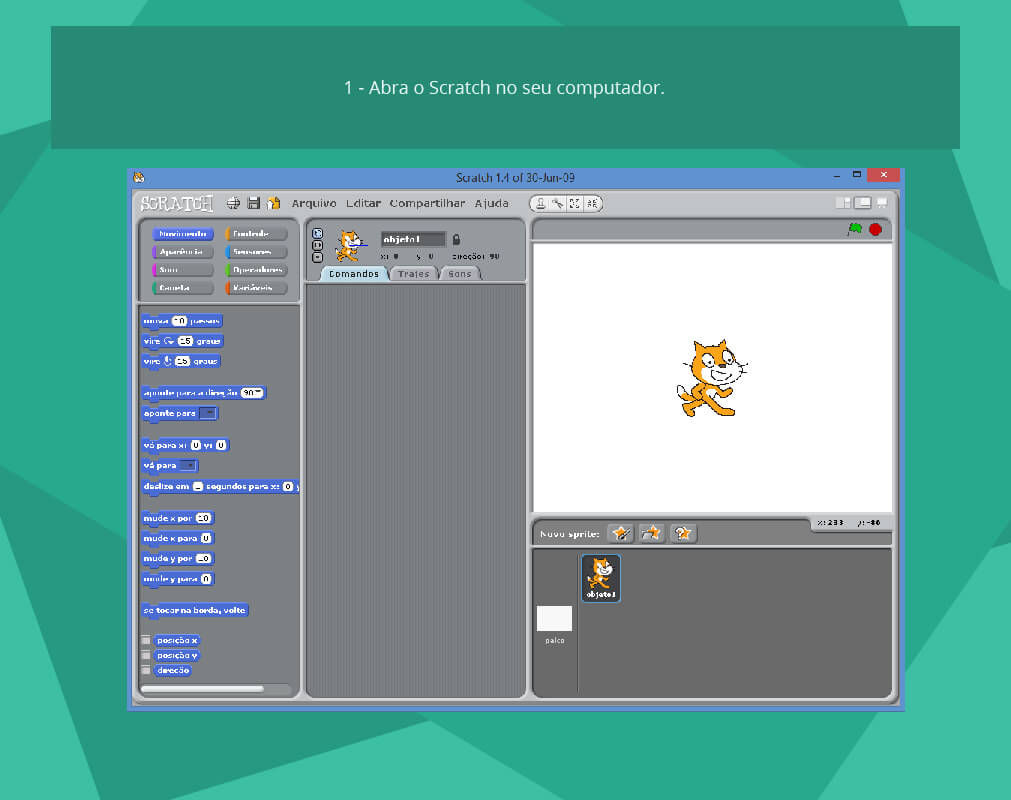Click the sprite preview cat in header

(x=350, y=246)
